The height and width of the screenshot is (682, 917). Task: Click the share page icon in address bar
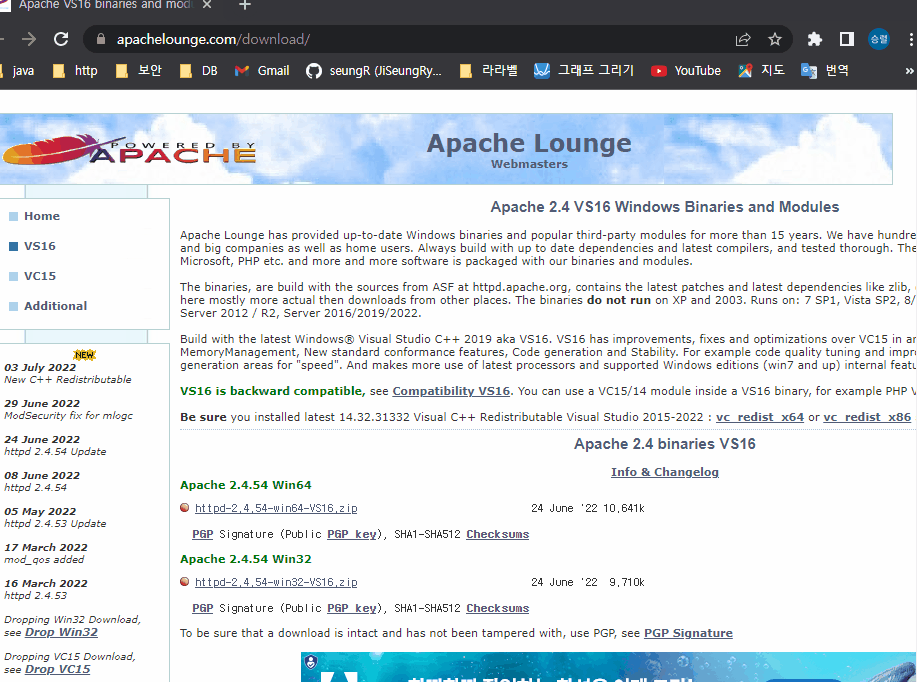click(x=743, y=39)
